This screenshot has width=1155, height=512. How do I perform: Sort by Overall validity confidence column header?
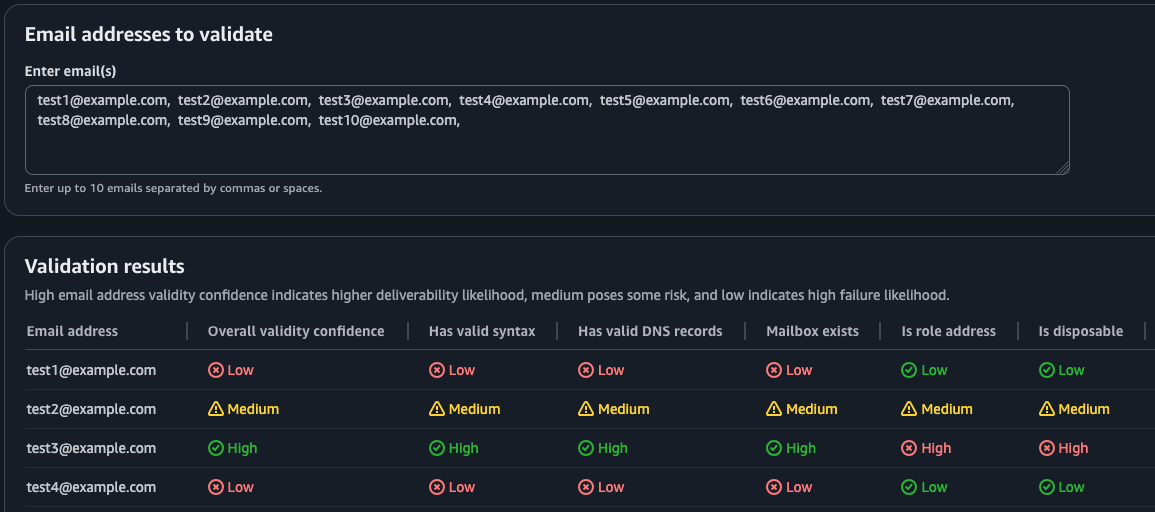click(x=296, y=331)
